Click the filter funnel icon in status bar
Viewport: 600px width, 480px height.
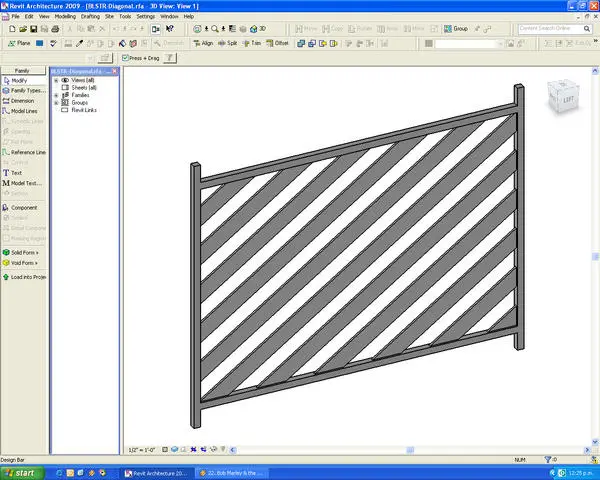coord(548,459)
